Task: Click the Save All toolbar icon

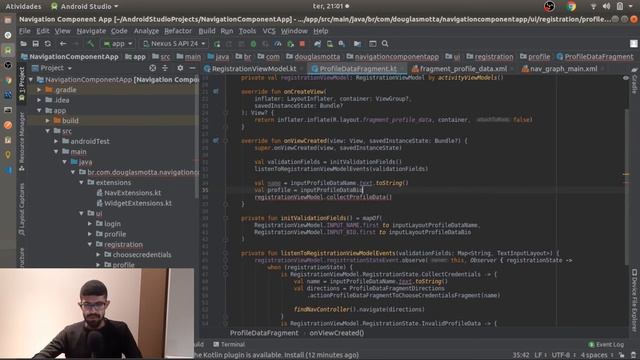Action: (x=36, y=44)
